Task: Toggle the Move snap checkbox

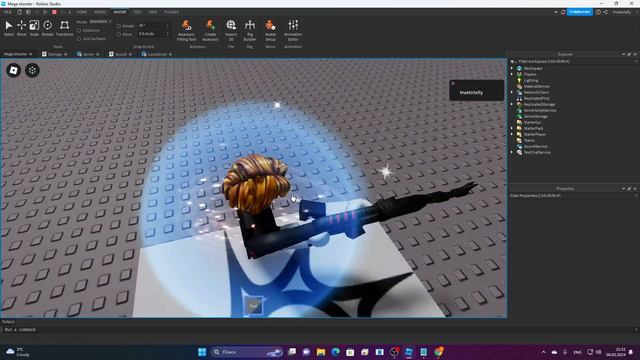Action: tap(119, 34)
